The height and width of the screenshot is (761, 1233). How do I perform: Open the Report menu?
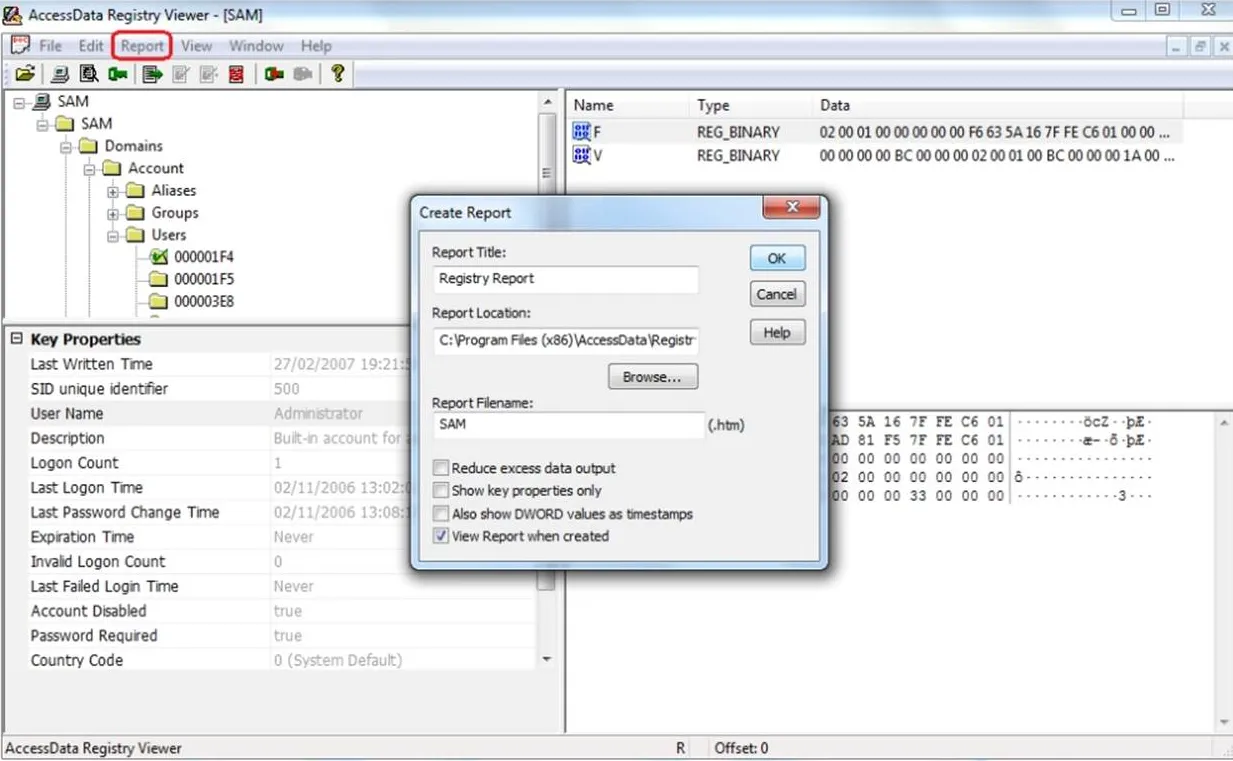pyautogui.click(x=142, y=45)
